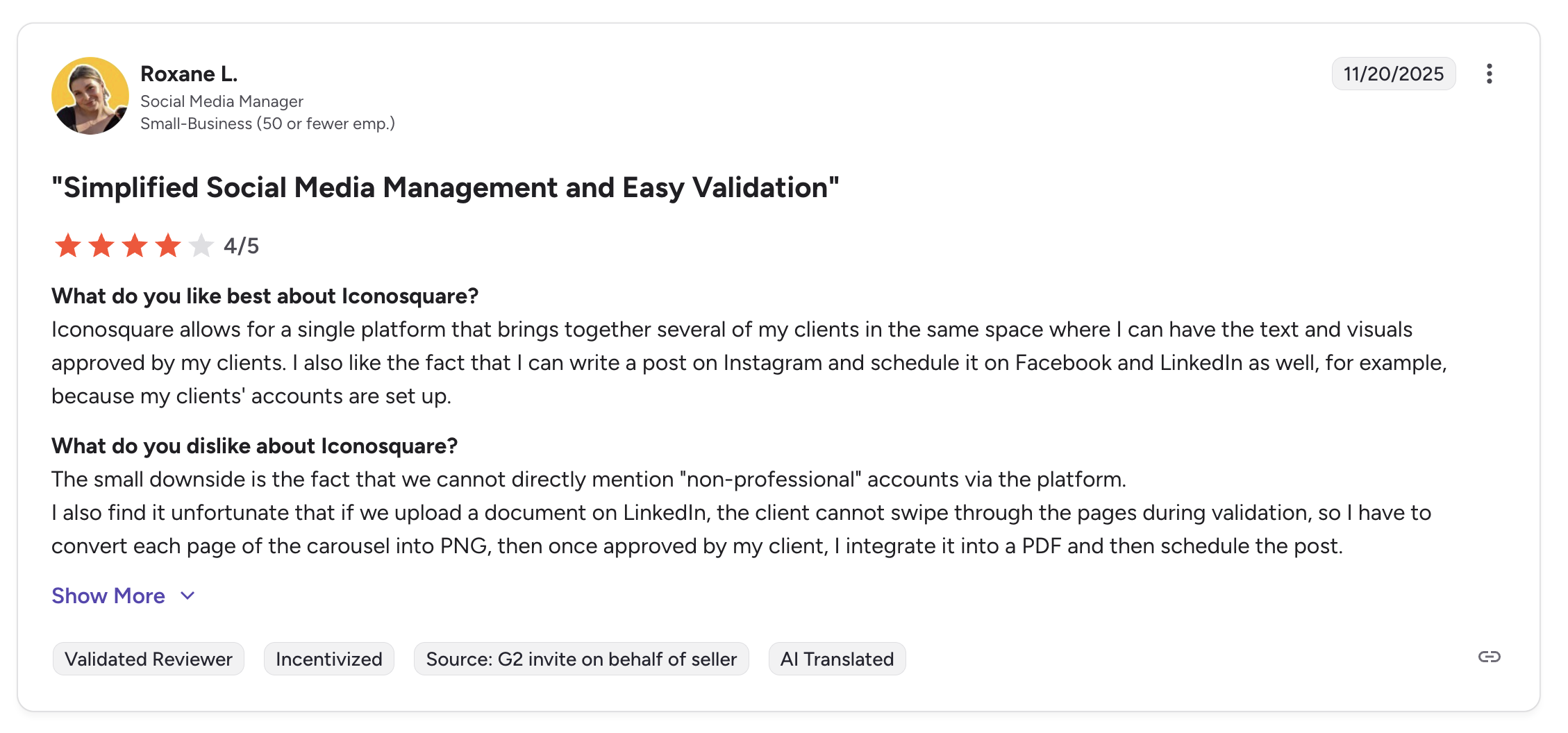Select the Validated Reviewer badge
This screenshot has width=1568, height=733.
(148, 658)
